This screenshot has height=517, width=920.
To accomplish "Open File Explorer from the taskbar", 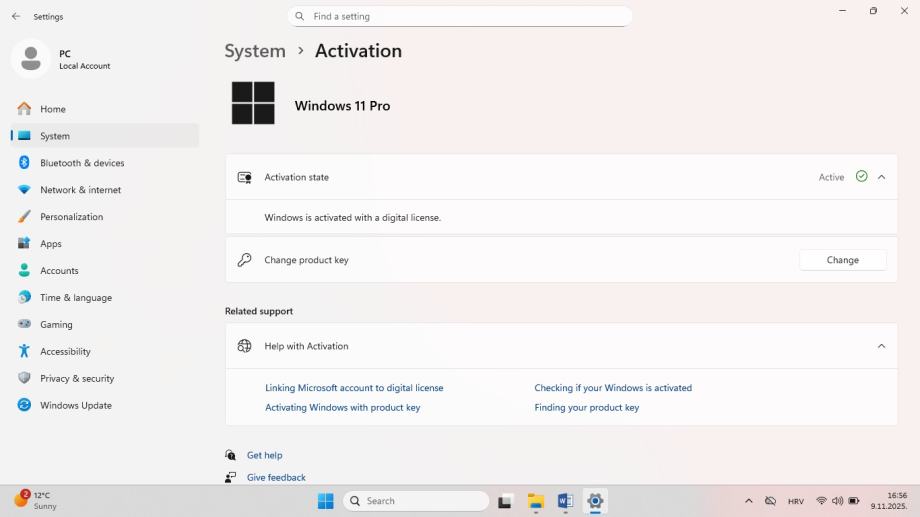I will pyautogui.click(x=535, y=501).
